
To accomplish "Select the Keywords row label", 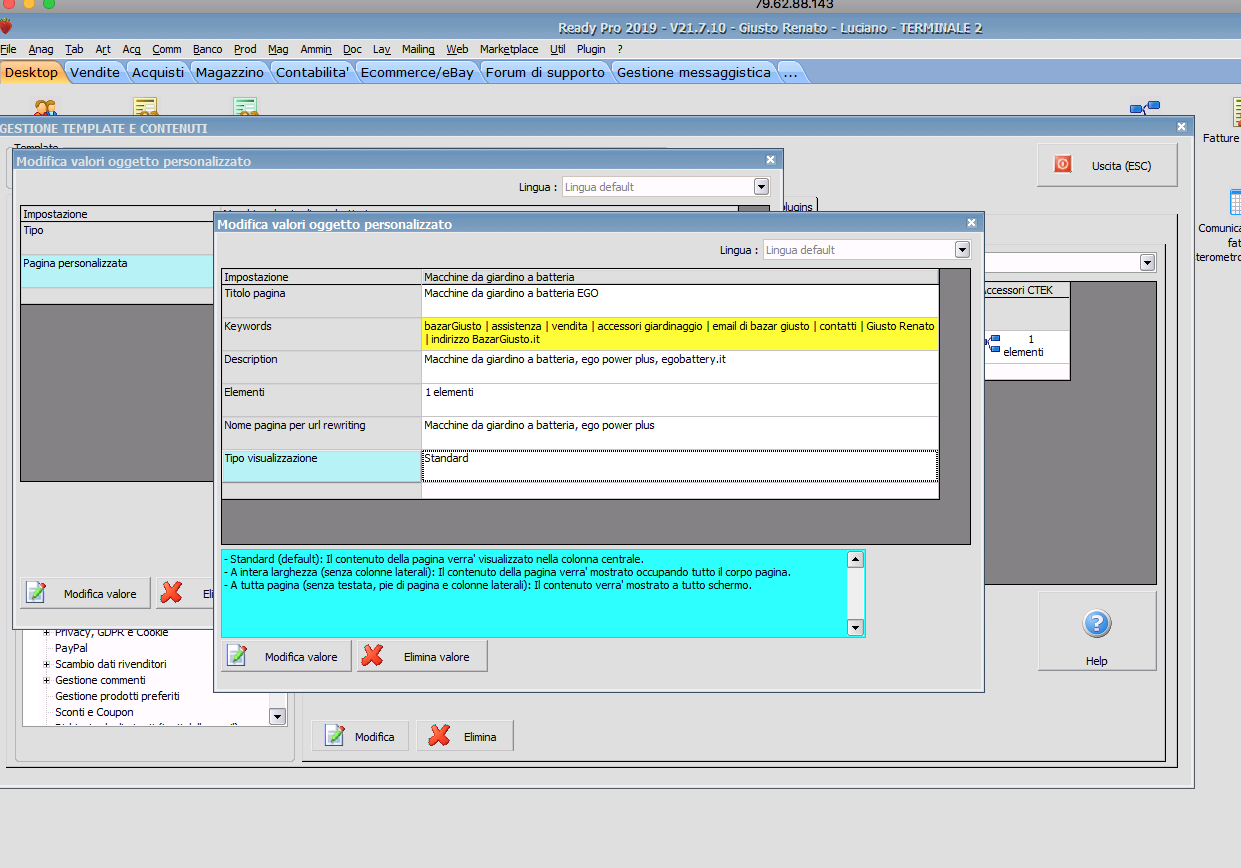I will (x=321, y=334).
